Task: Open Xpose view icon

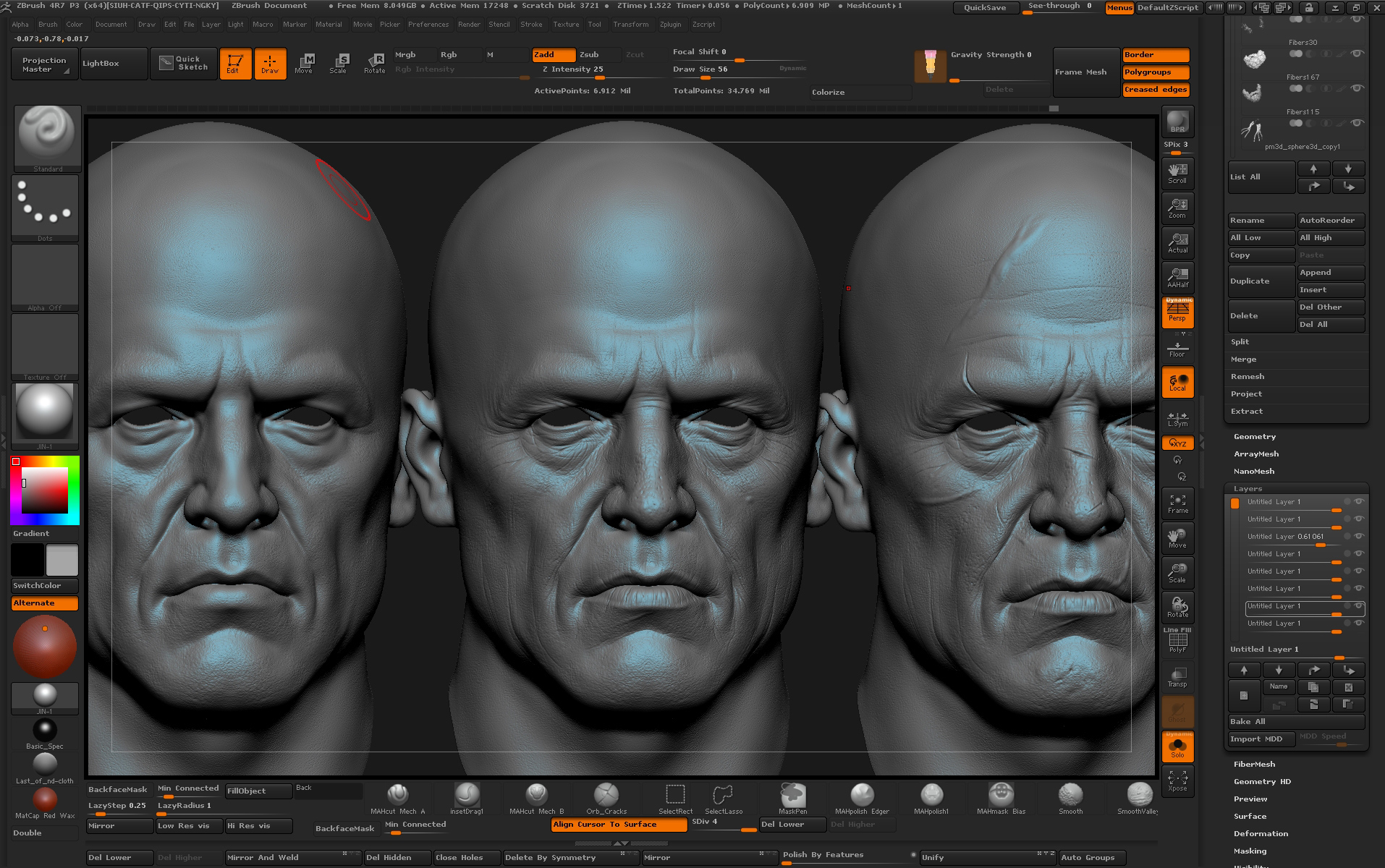Action: pyautogui.click(x=1177, y=781)
